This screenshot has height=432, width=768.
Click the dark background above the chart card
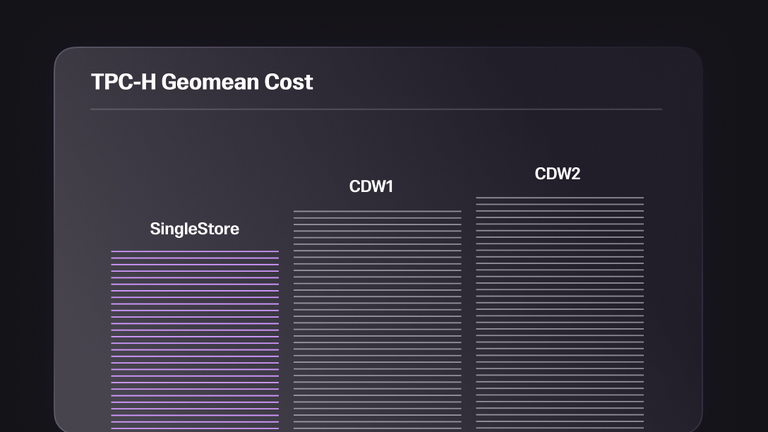[384, 22]
